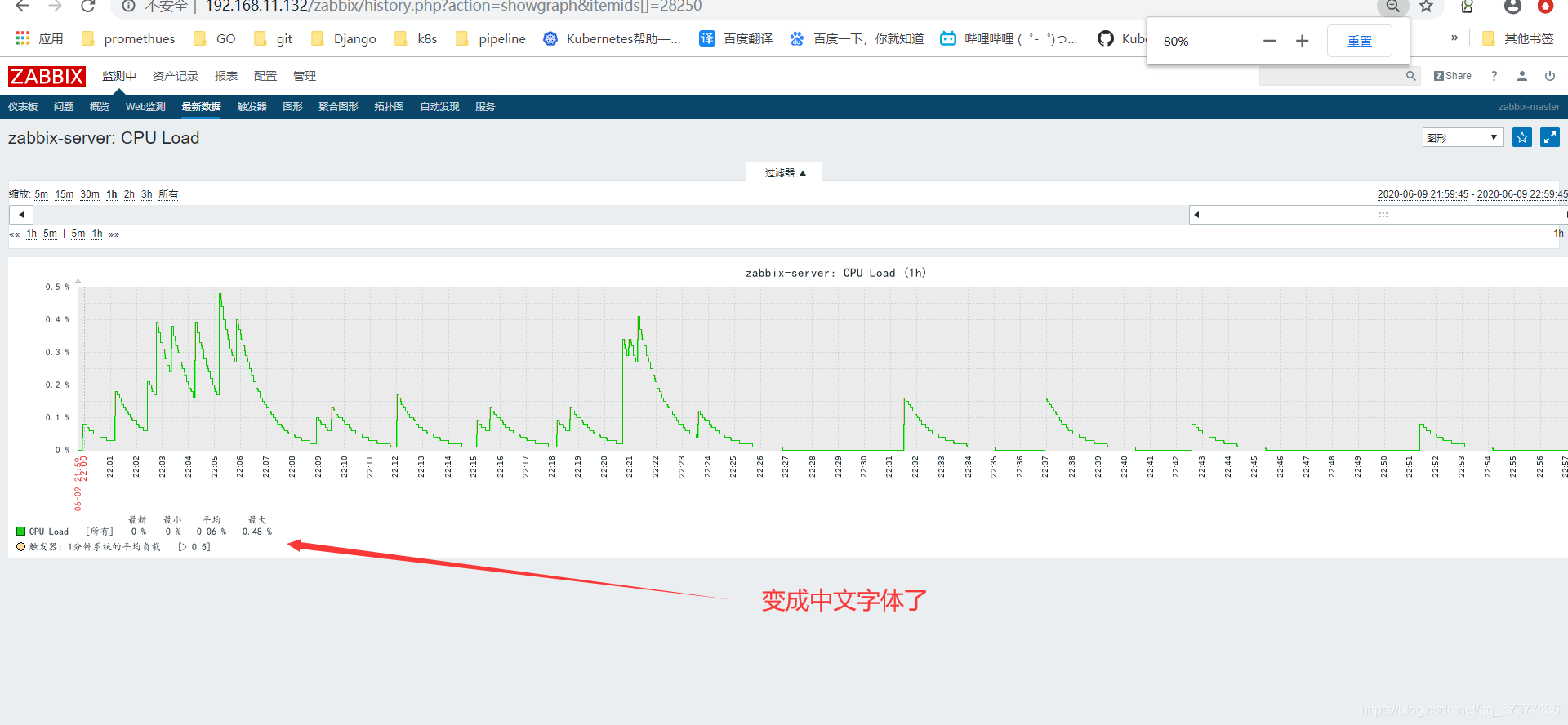Click the Zabbix logout power icon
Screen dimensions: 1568x725
[x=1550, y=76]
